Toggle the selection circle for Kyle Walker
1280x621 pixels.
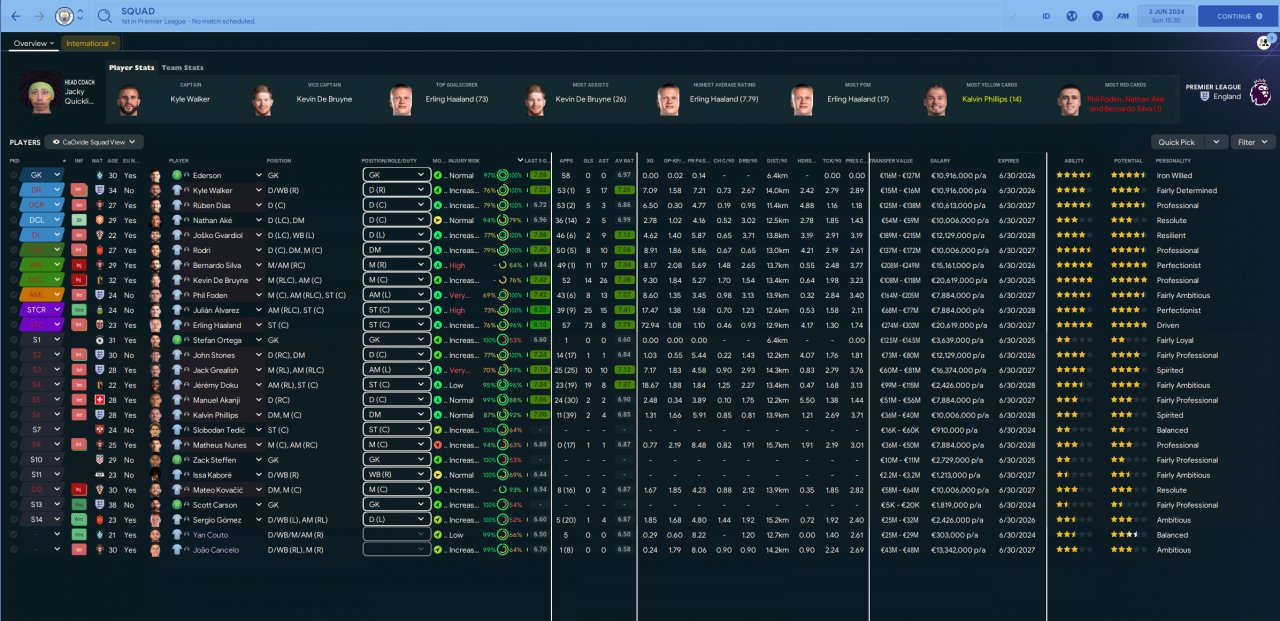[14, 190]
